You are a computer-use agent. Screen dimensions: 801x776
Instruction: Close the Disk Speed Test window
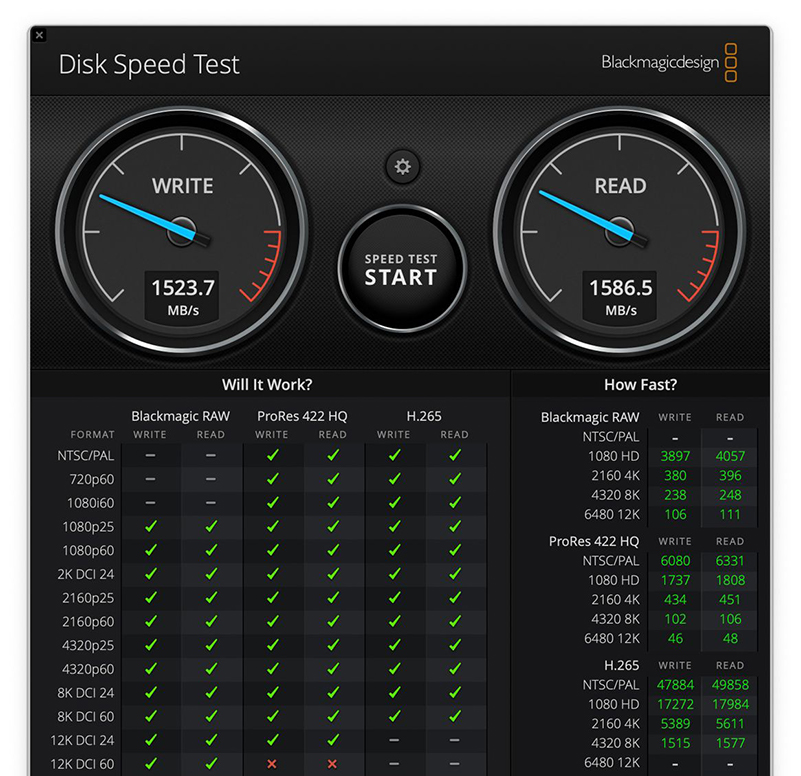(x=39, y=35)
